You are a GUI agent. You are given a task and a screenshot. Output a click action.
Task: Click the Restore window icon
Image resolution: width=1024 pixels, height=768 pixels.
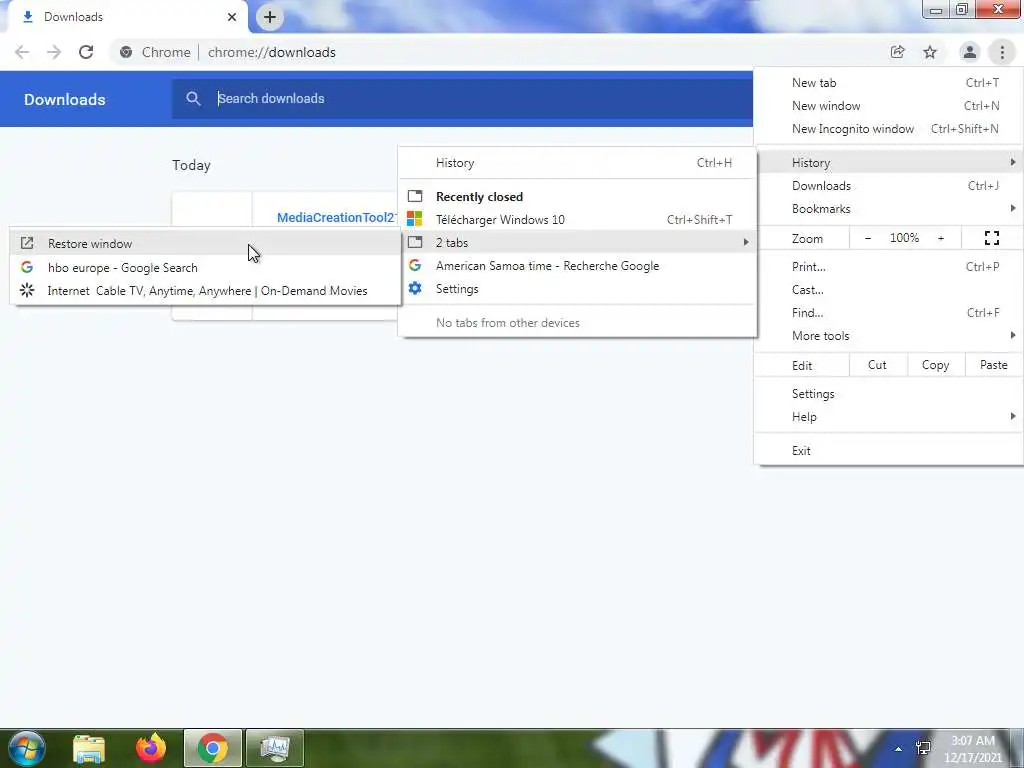pyautogui.click(x=27, y=244)
